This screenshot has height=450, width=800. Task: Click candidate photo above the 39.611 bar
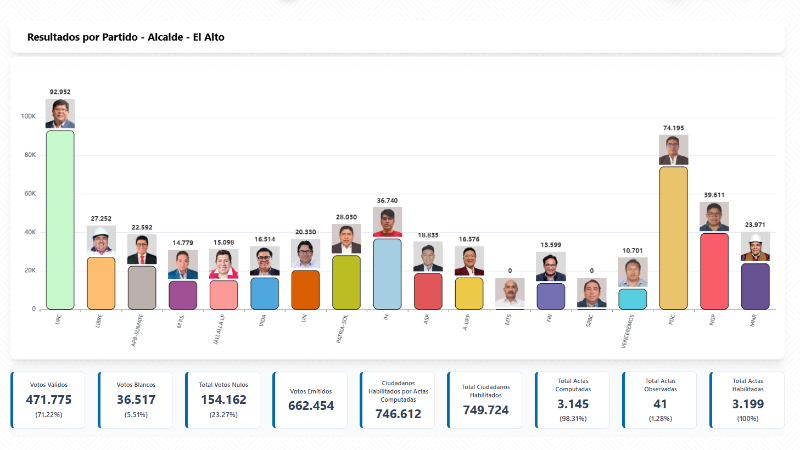pos(714,217)
